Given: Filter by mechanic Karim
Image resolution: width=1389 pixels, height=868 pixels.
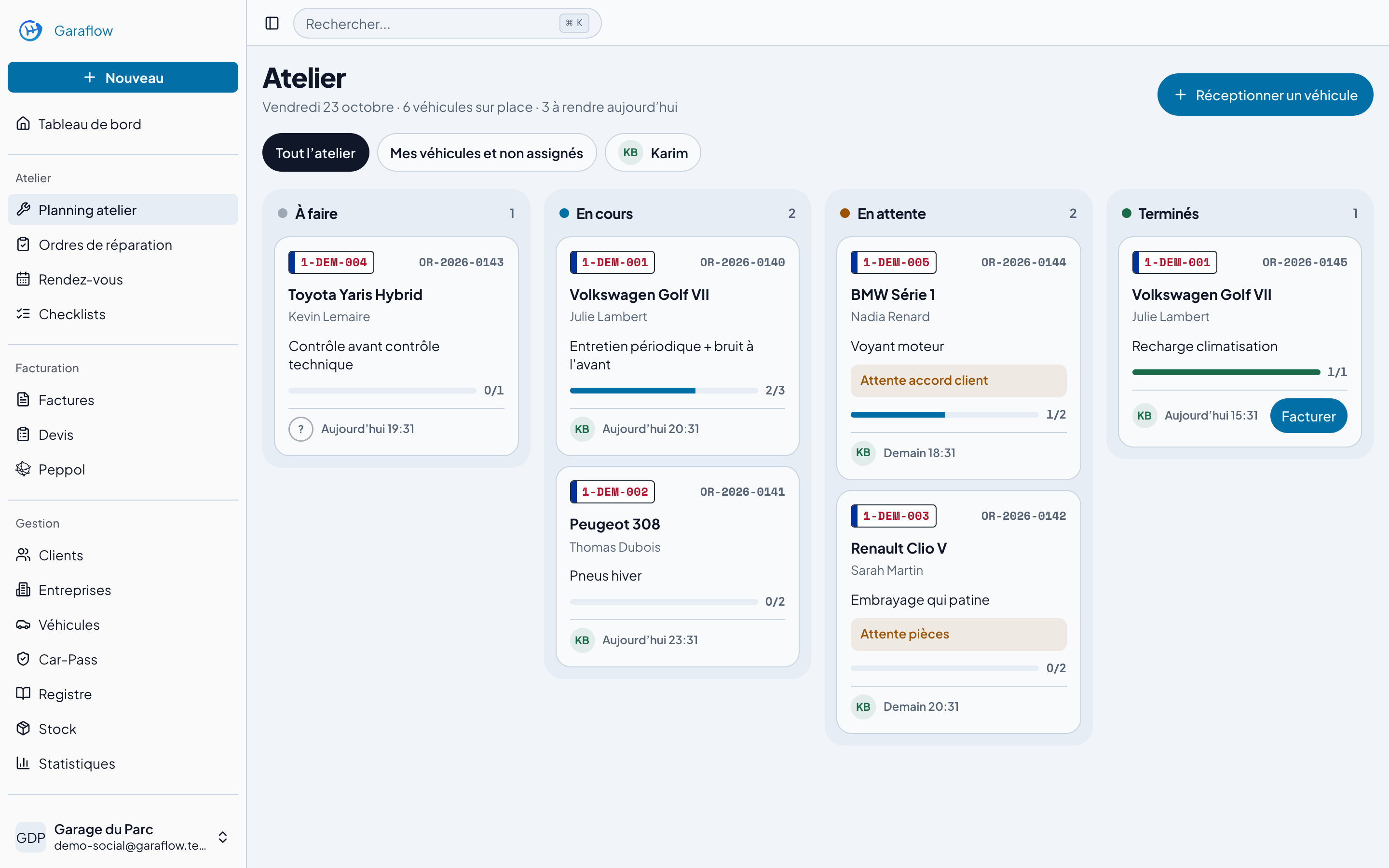Looking at the screenshot, I should click(653, 153).
